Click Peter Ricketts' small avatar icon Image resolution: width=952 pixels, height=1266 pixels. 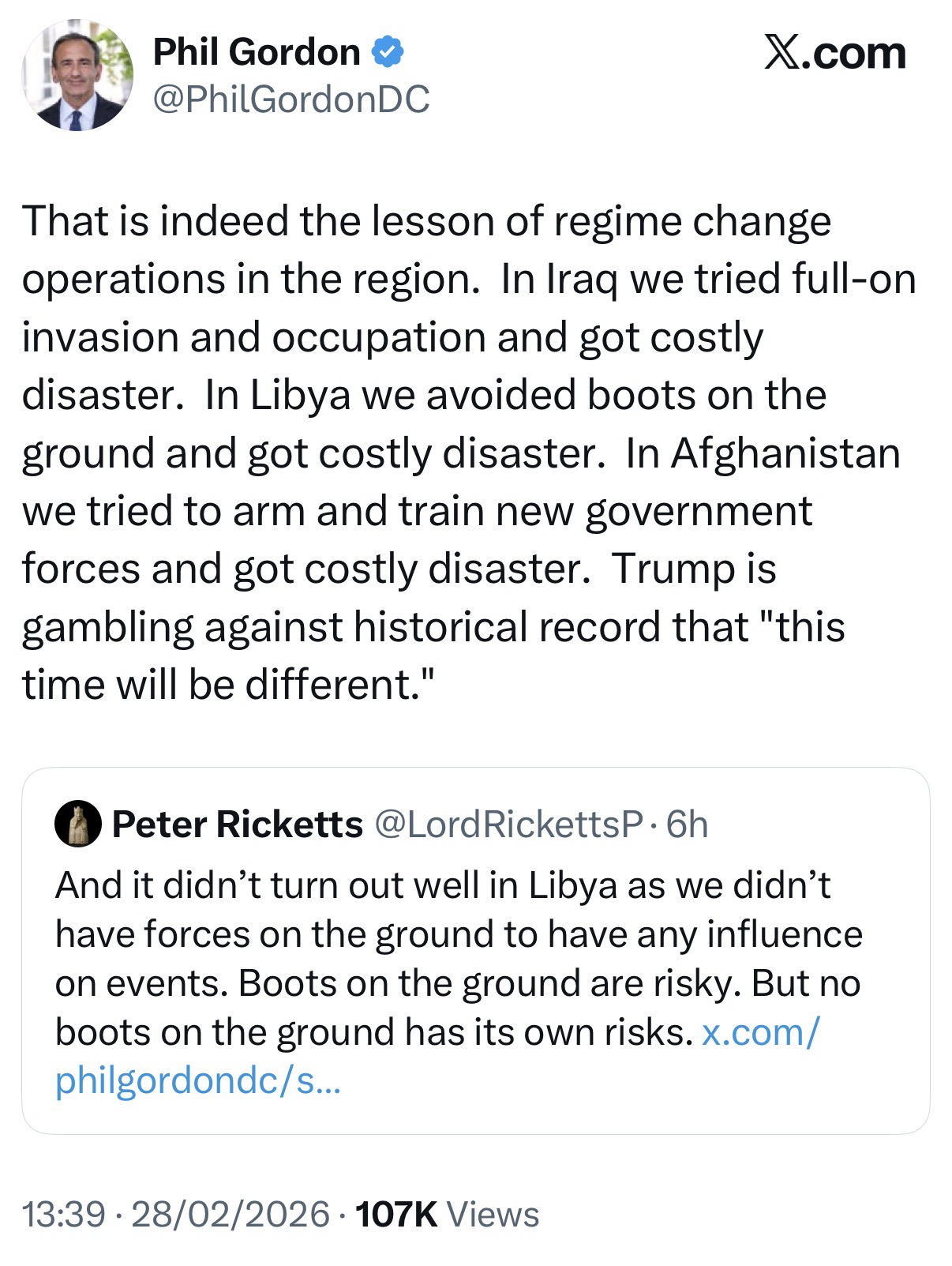click(x=77, y=825)
